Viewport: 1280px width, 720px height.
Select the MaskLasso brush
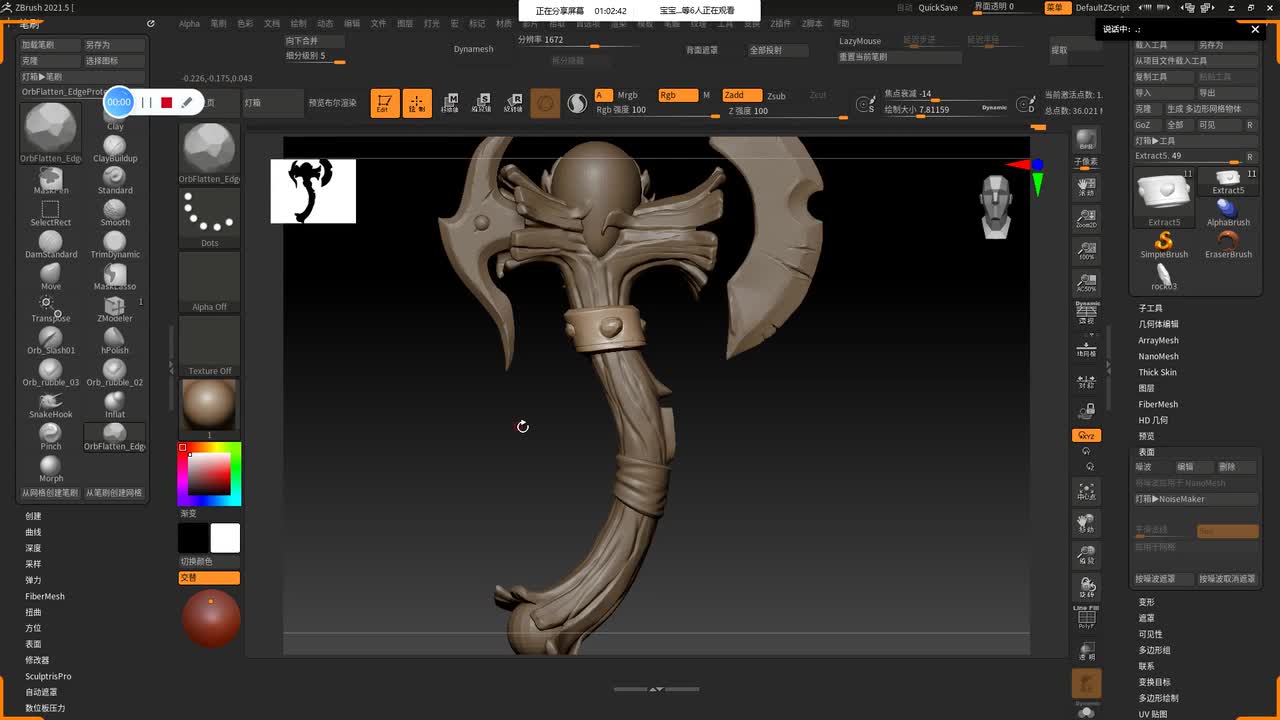115,278
